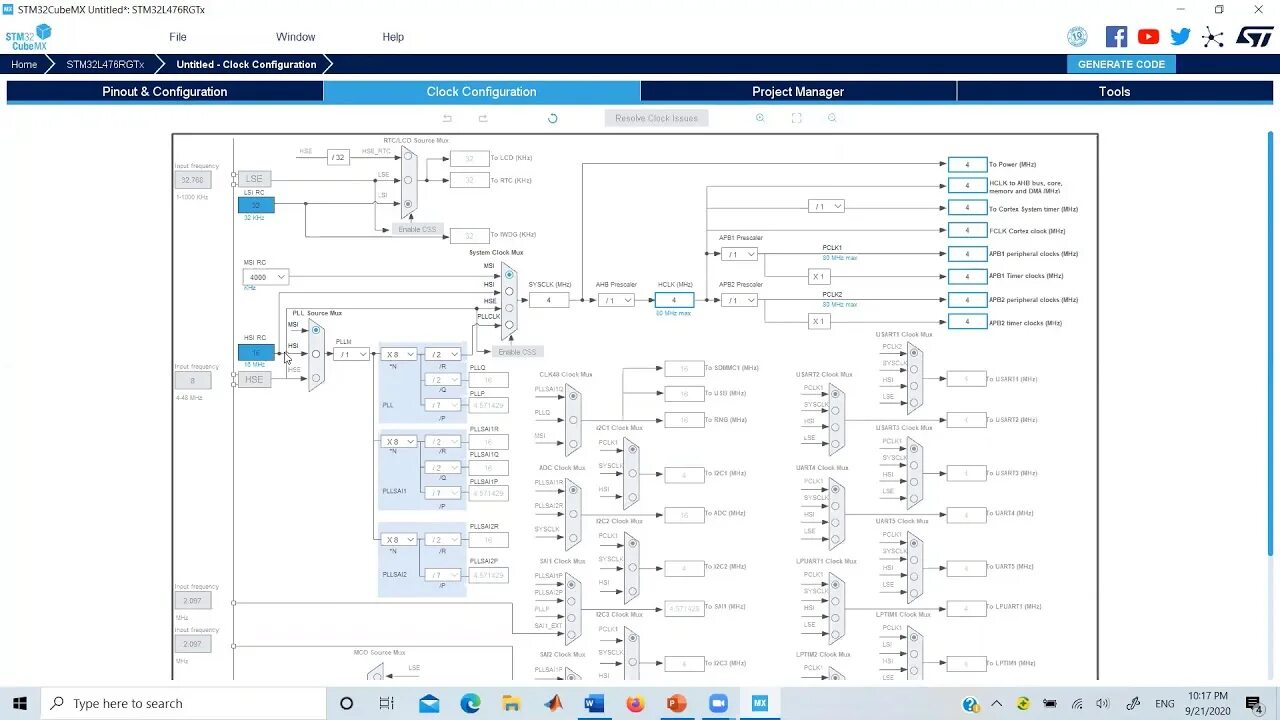
Task: Click the redo arrow in clock toolbar
Action: coord(483,118)
